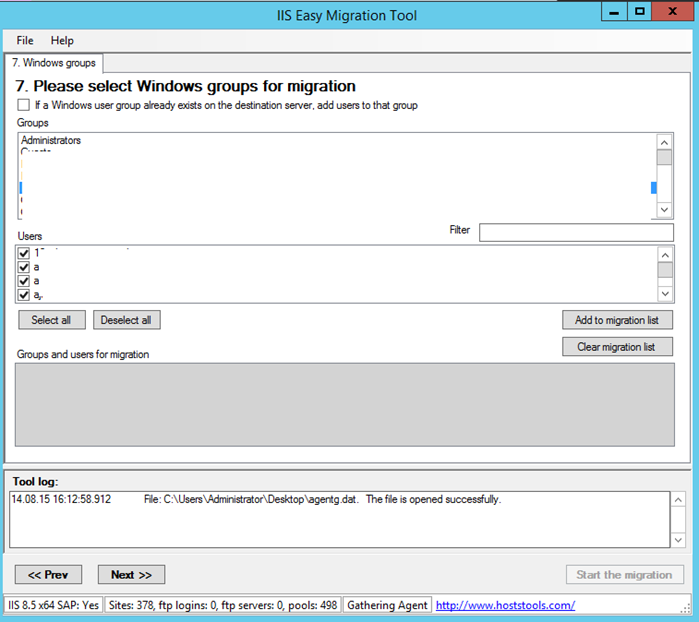Click Add to migration list
699x622 pixels.
(617, 320)
